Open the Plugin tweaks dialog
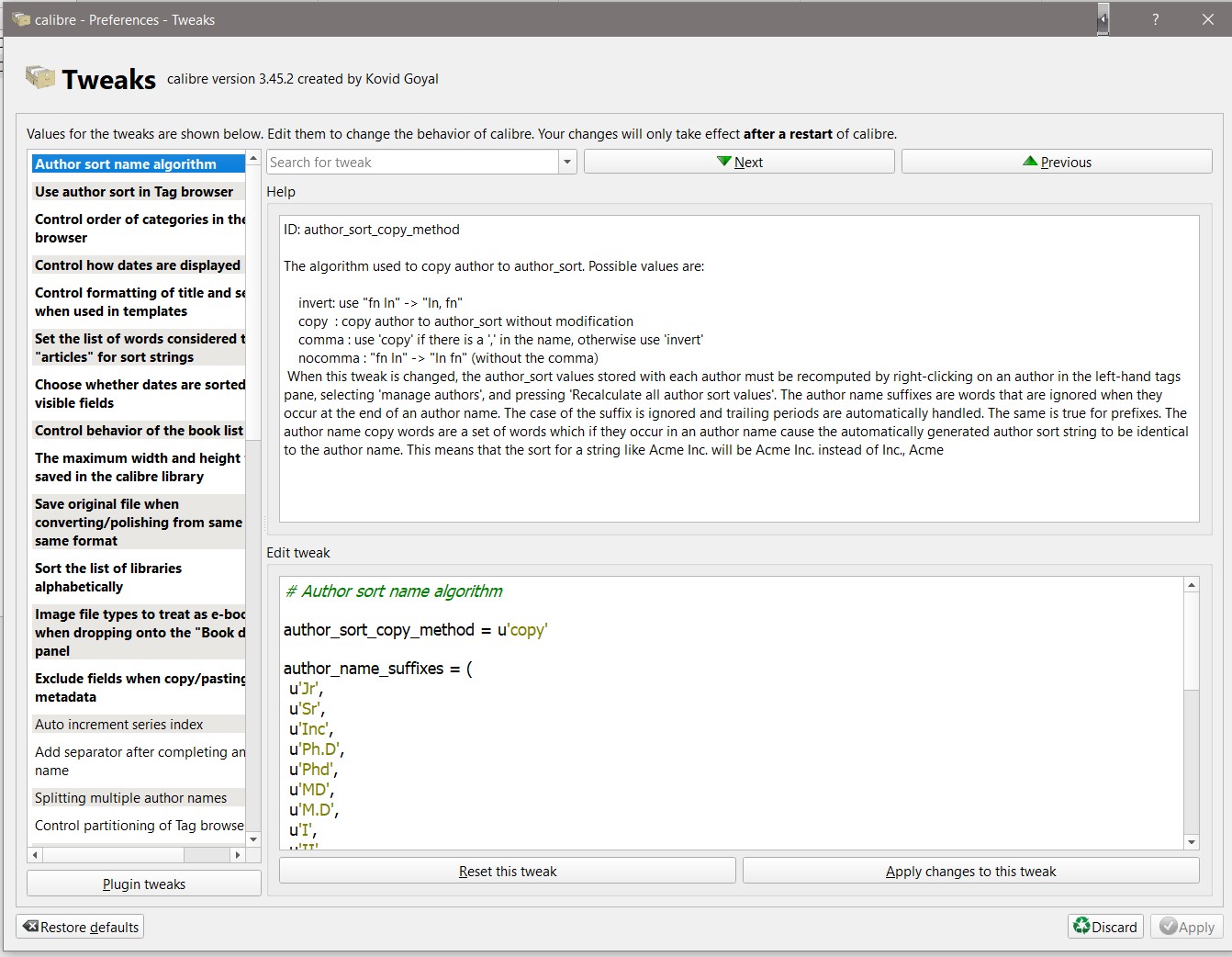1232x957 pixels. [144, 884]
